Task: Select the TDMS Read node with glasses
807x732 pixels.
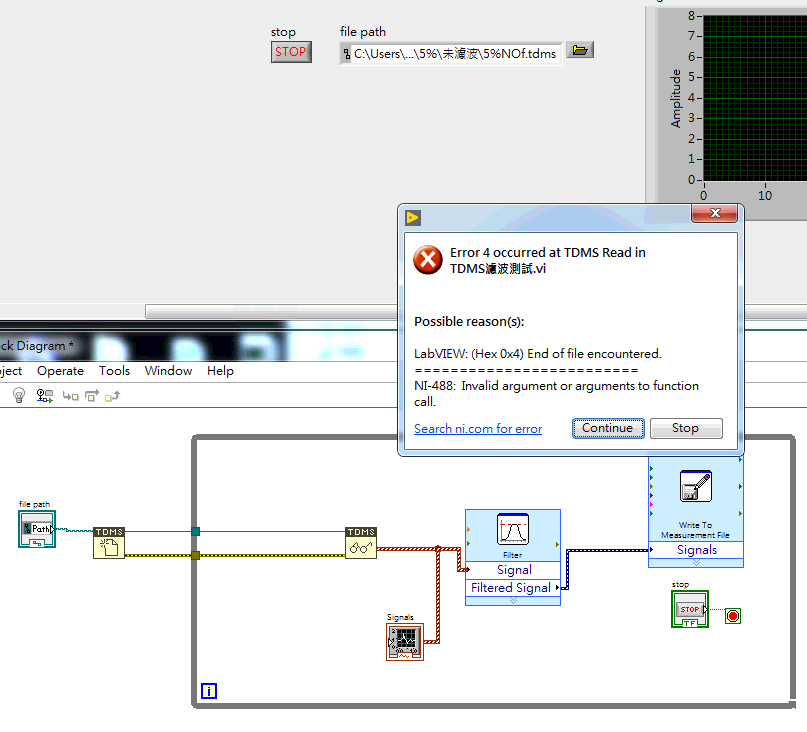Action: click(x=361, y=543)
